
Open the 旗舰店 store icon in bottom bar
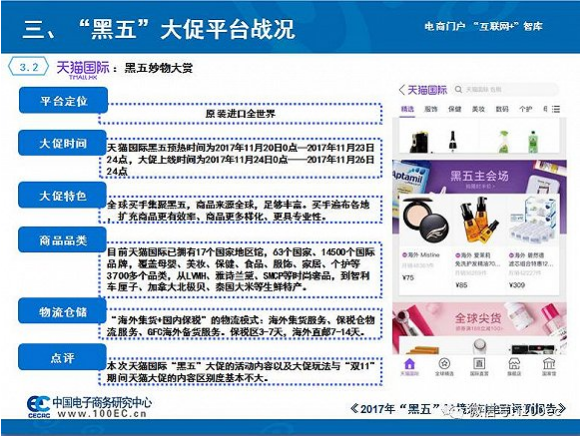point(514,363)
